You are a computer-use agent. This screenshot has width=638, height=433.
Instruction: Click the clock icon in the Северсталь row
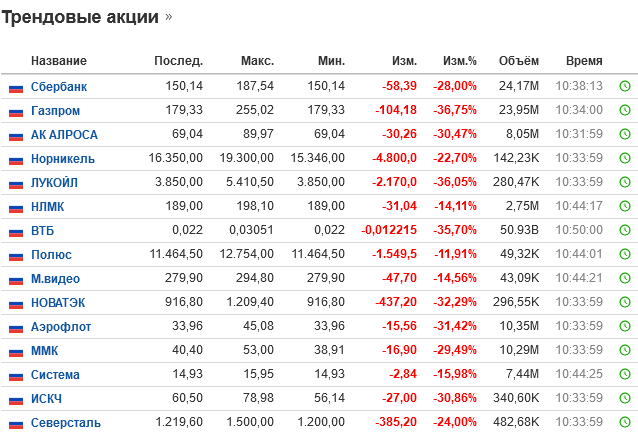click(624, 423)
